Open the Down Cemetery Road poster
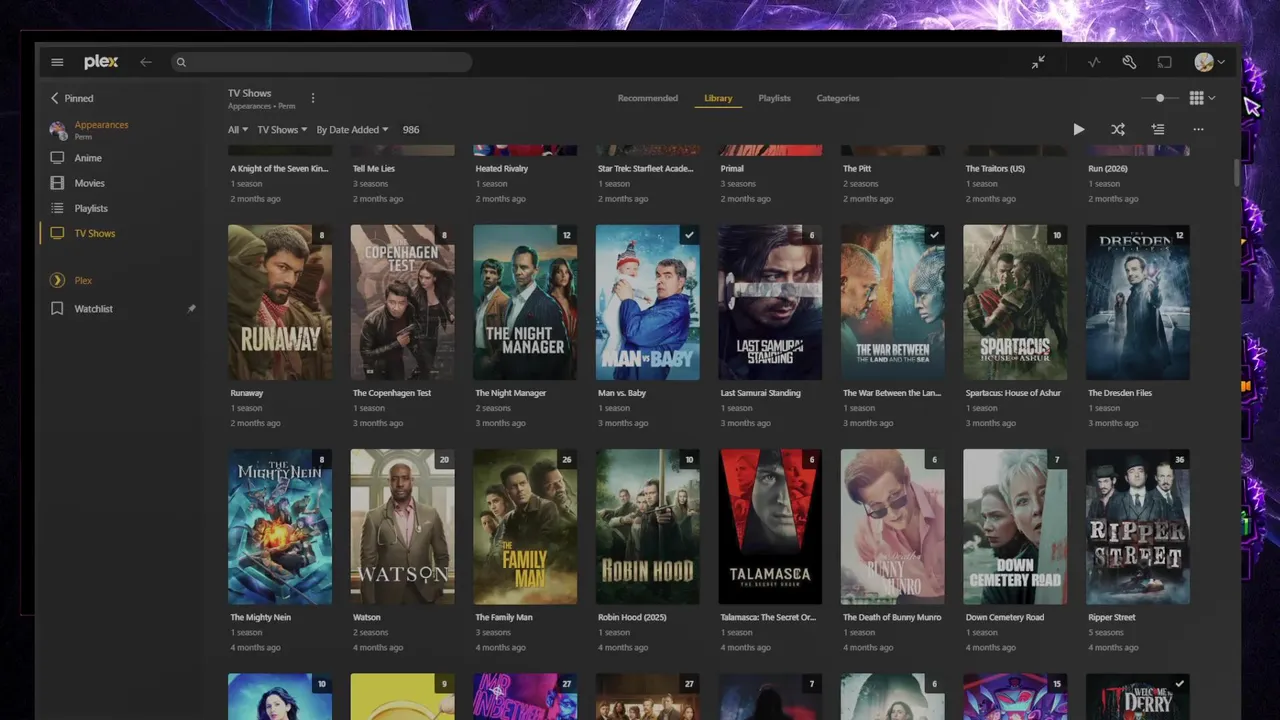Image resolution: width=1280 pixels, height=720 pixels. [x=1015, y=526]
